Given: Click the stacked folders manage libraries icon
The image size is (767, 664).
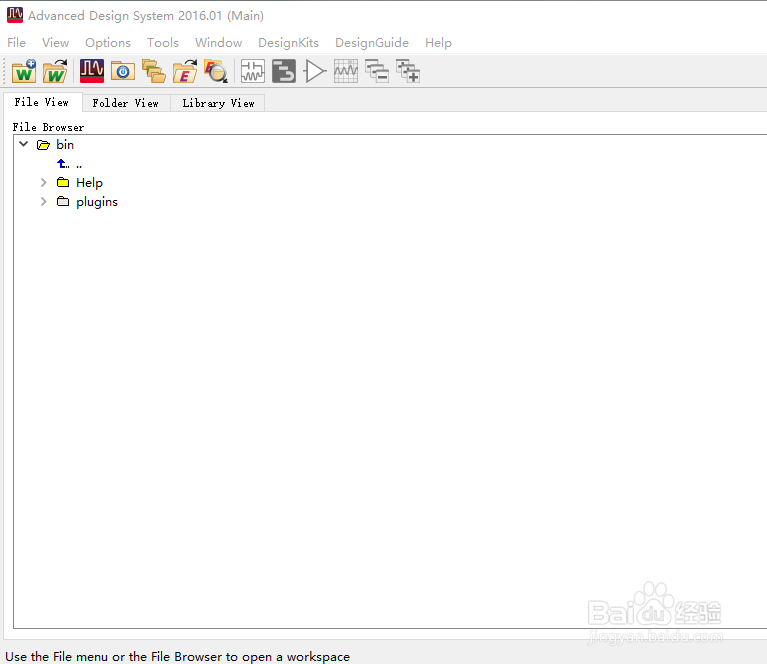Looking at the screenshot, I should [x=154, y=71].
